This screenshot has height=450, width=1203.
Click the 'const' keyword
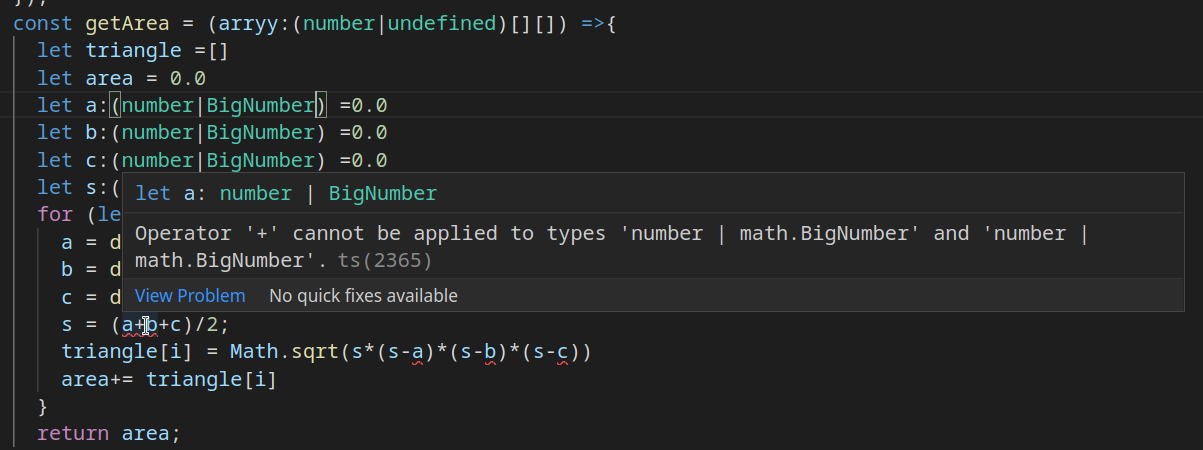tap(43, 22)
